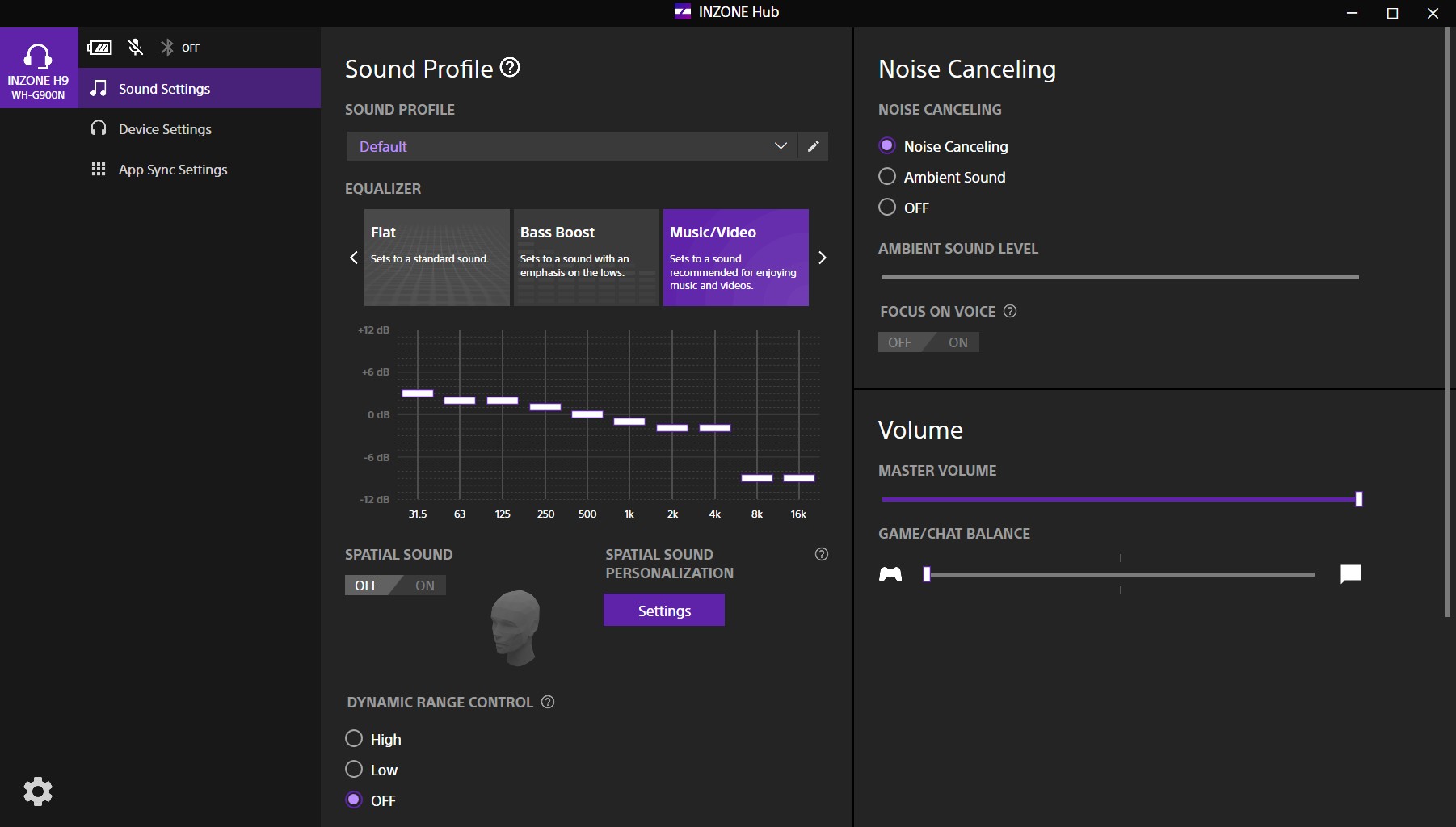Toggle the Spatial Sound switch
This screenshot has height=827, width=1456.
(395, 586)
